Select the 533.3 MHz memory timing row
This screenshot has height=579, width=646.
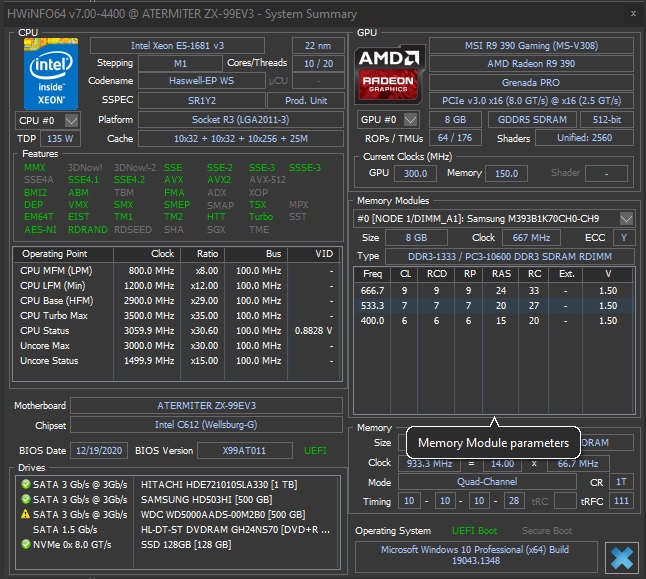[x=494, y=305]
